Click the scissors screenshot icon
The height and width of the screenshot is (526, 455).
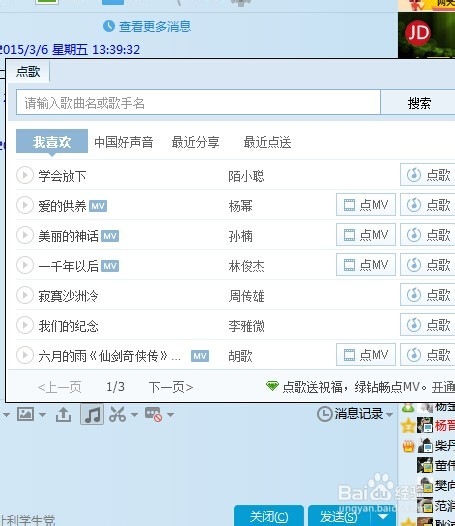tap(117, 414)
